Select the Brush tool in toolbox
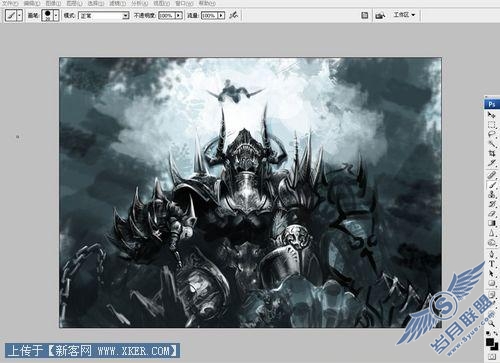Image resolution: width=500 pixels, height=363 pixels. (491, 185)
